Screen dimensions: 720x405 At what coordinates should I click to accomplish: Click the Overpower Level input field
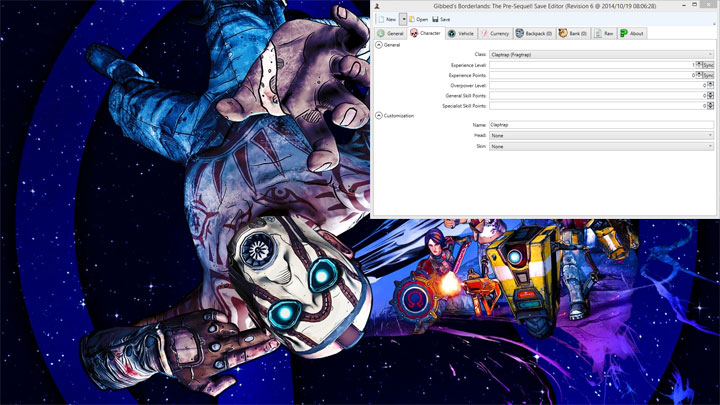point(598,85)
